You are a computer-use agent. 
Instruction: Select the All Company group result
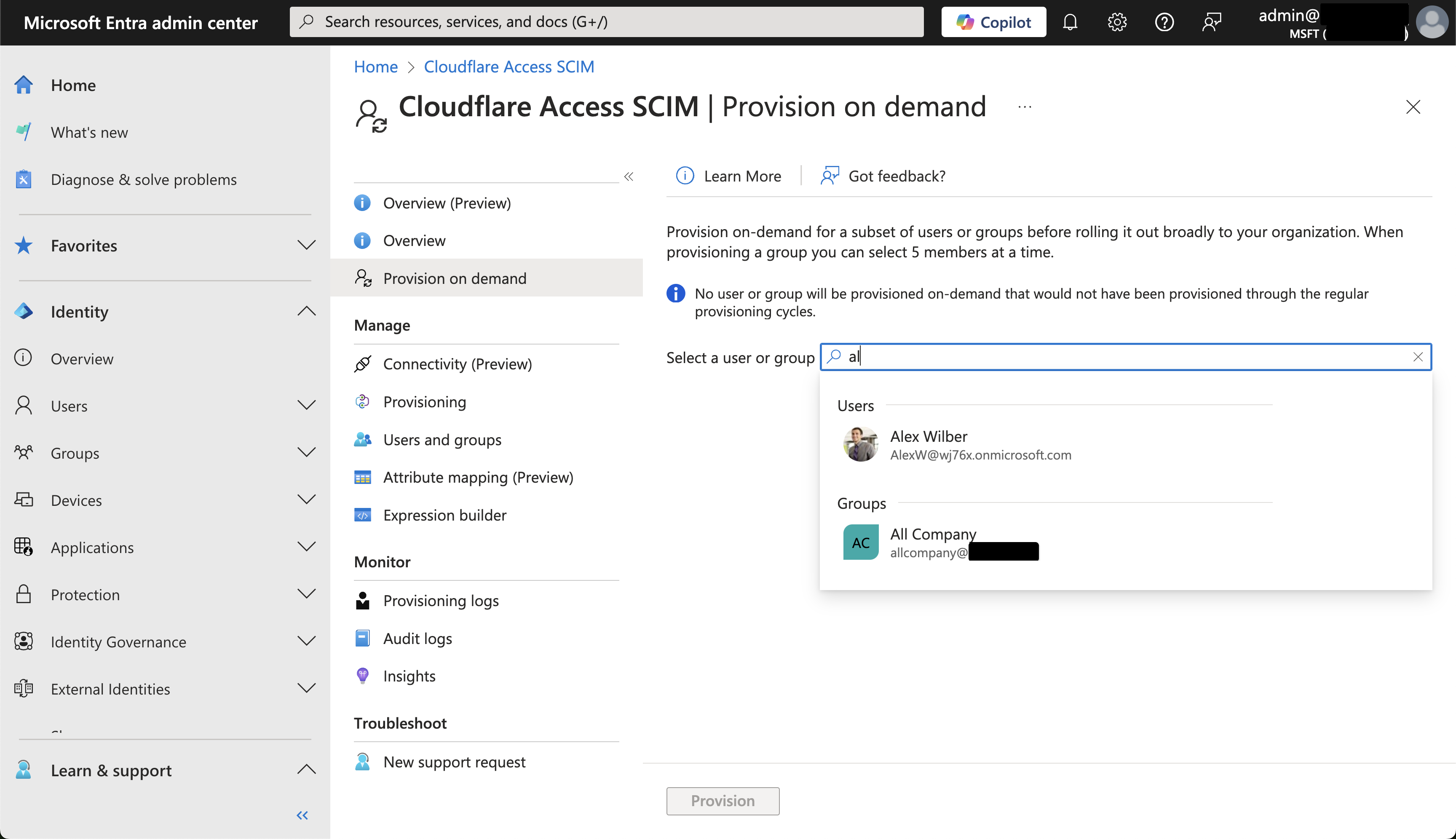tap(934, 542)
